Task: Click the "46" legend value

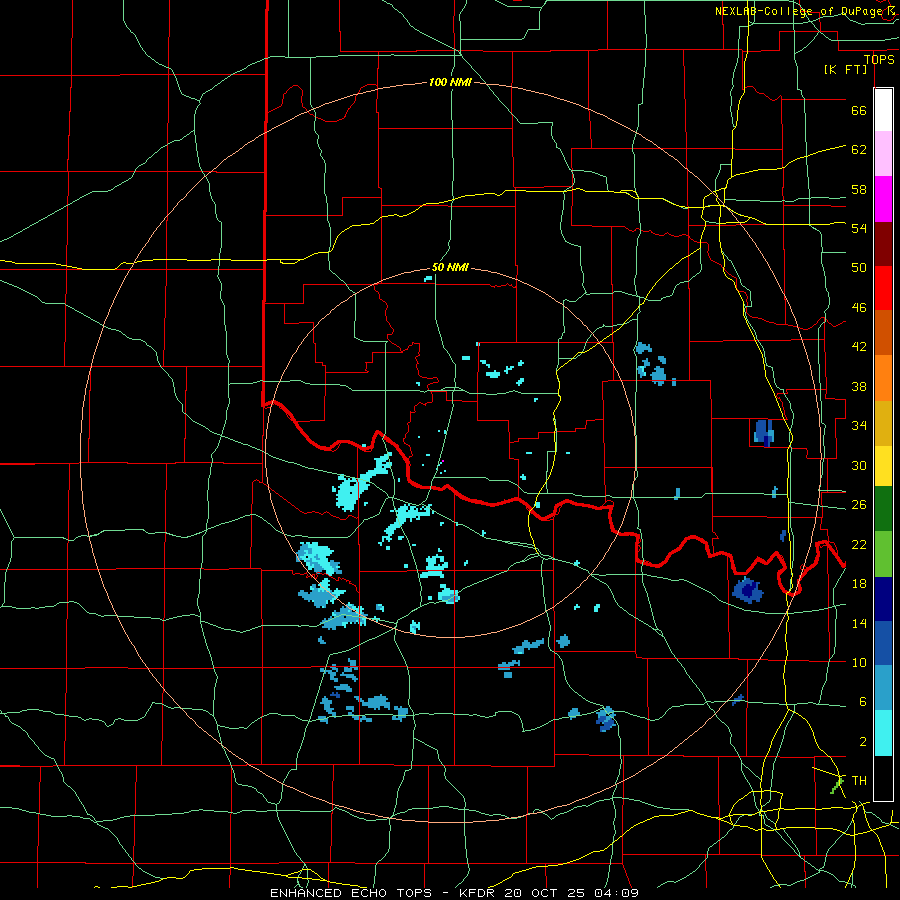Action: [x=859, y=308]
